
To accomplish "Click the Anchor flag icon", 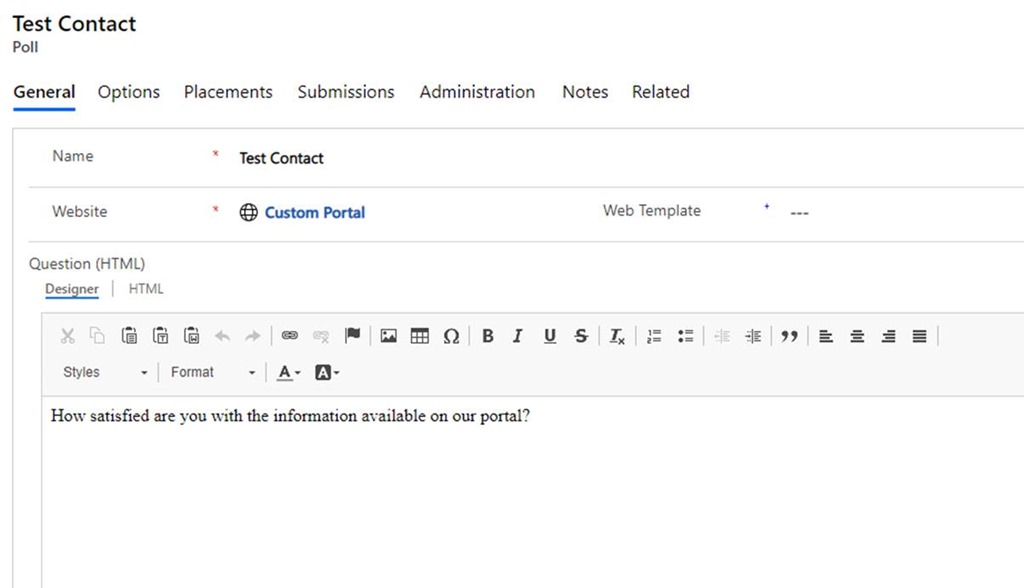I will point(352,337).
